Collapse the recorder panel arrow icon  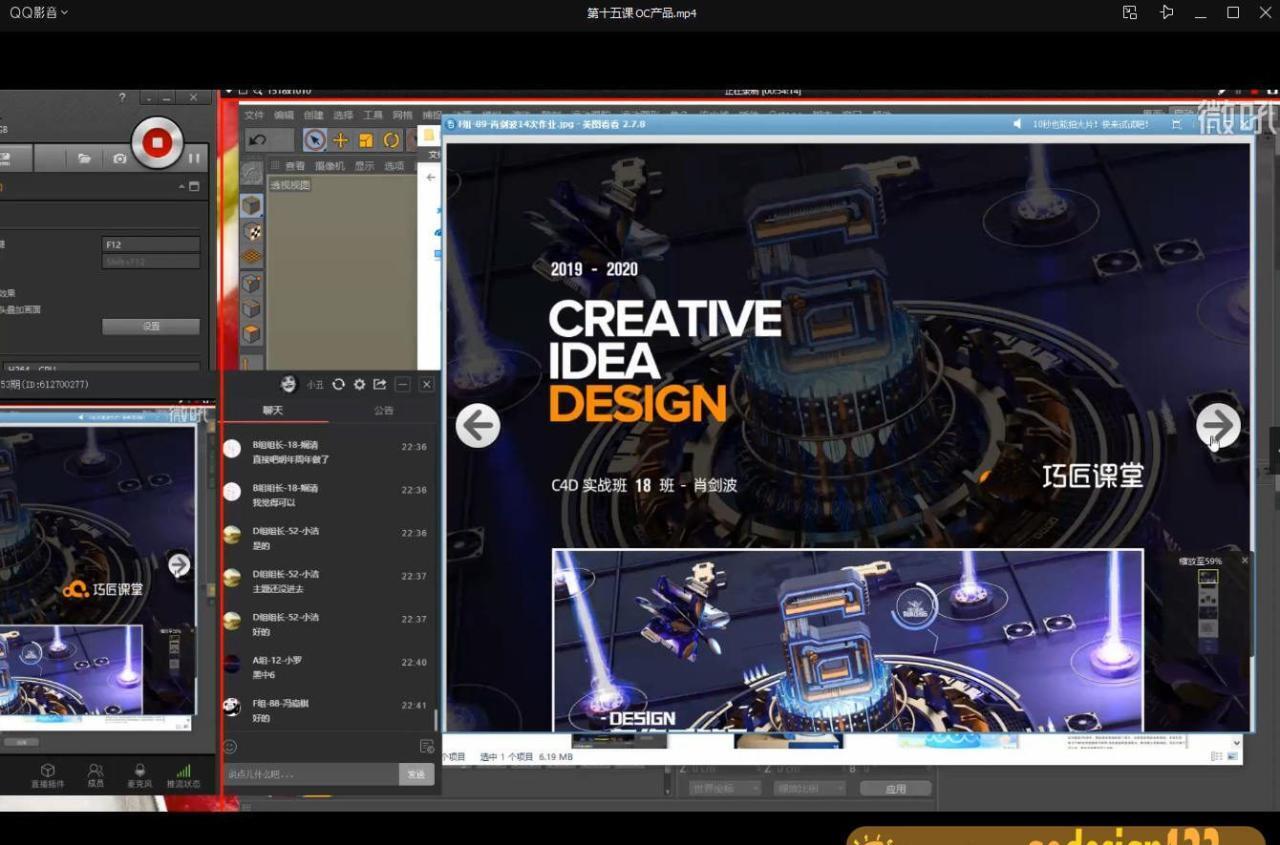pyautogui.click(x=182, y=187)
